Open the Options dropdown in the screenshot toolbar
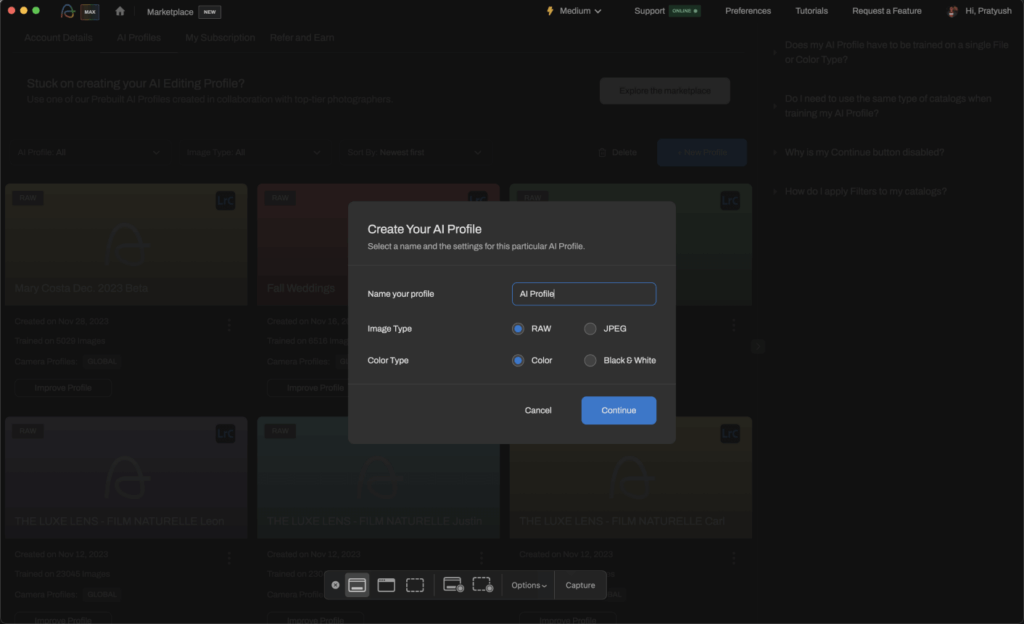Image resolution: width=1024 pixels, height=624 pixels. coord(527,585)
